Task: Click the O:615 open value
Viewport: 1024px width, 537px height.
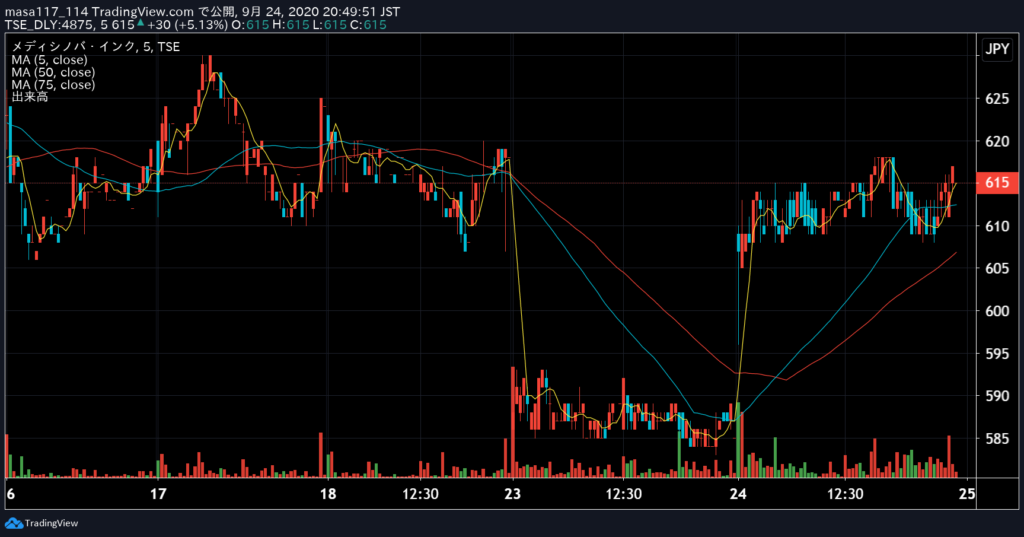Action: 250,25
